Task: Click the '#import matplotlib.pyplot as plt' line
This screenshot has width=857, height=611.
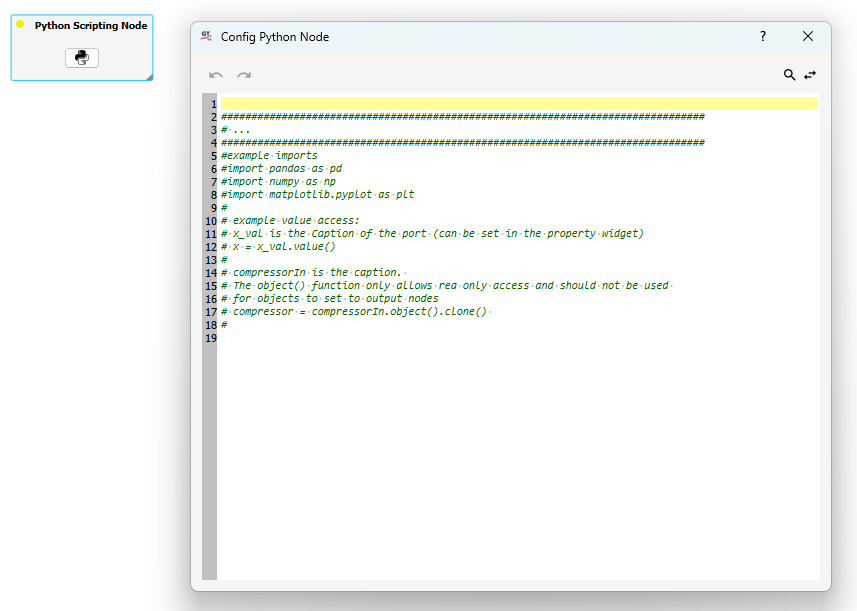Action: 318,195
